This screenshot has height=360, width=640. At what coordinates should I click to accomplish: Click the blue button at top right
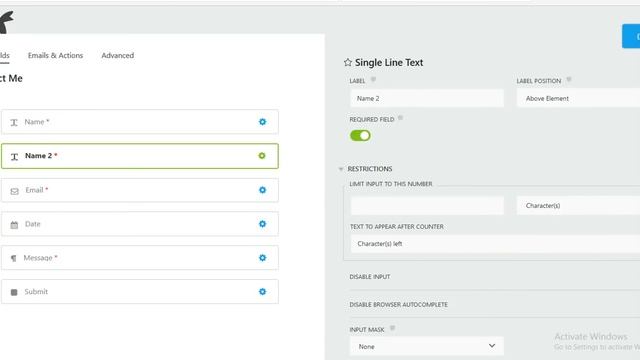point(631,36)
